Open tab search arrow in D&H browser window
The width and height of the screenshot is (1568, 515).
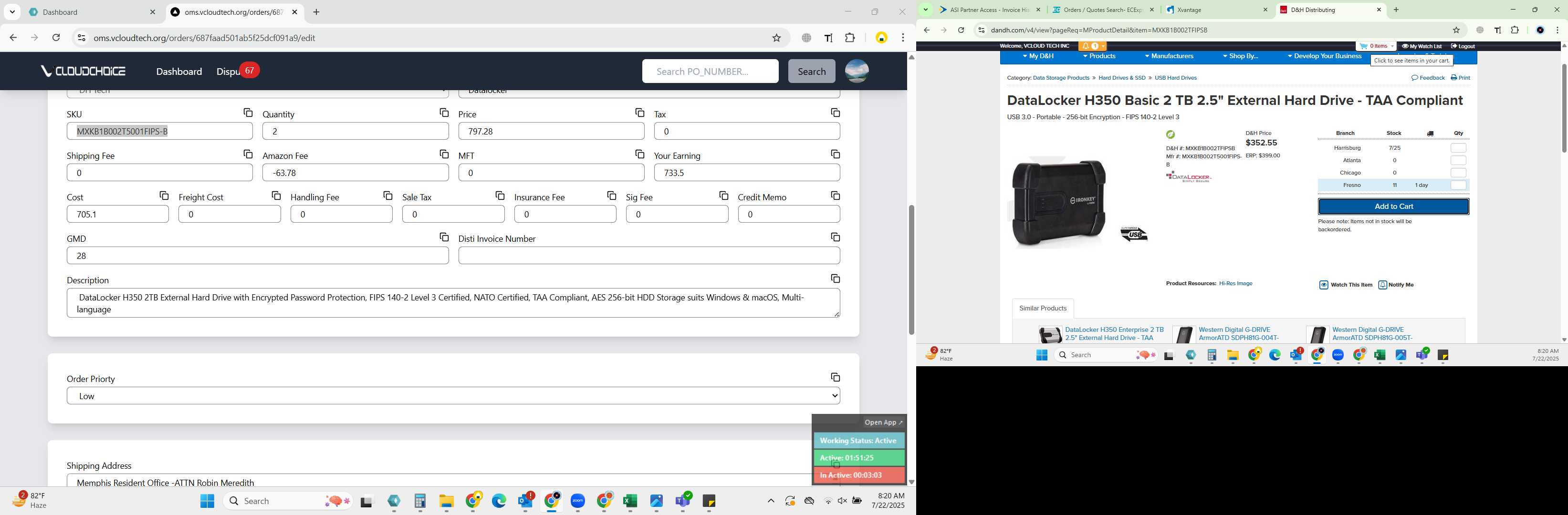click(925, 10)
